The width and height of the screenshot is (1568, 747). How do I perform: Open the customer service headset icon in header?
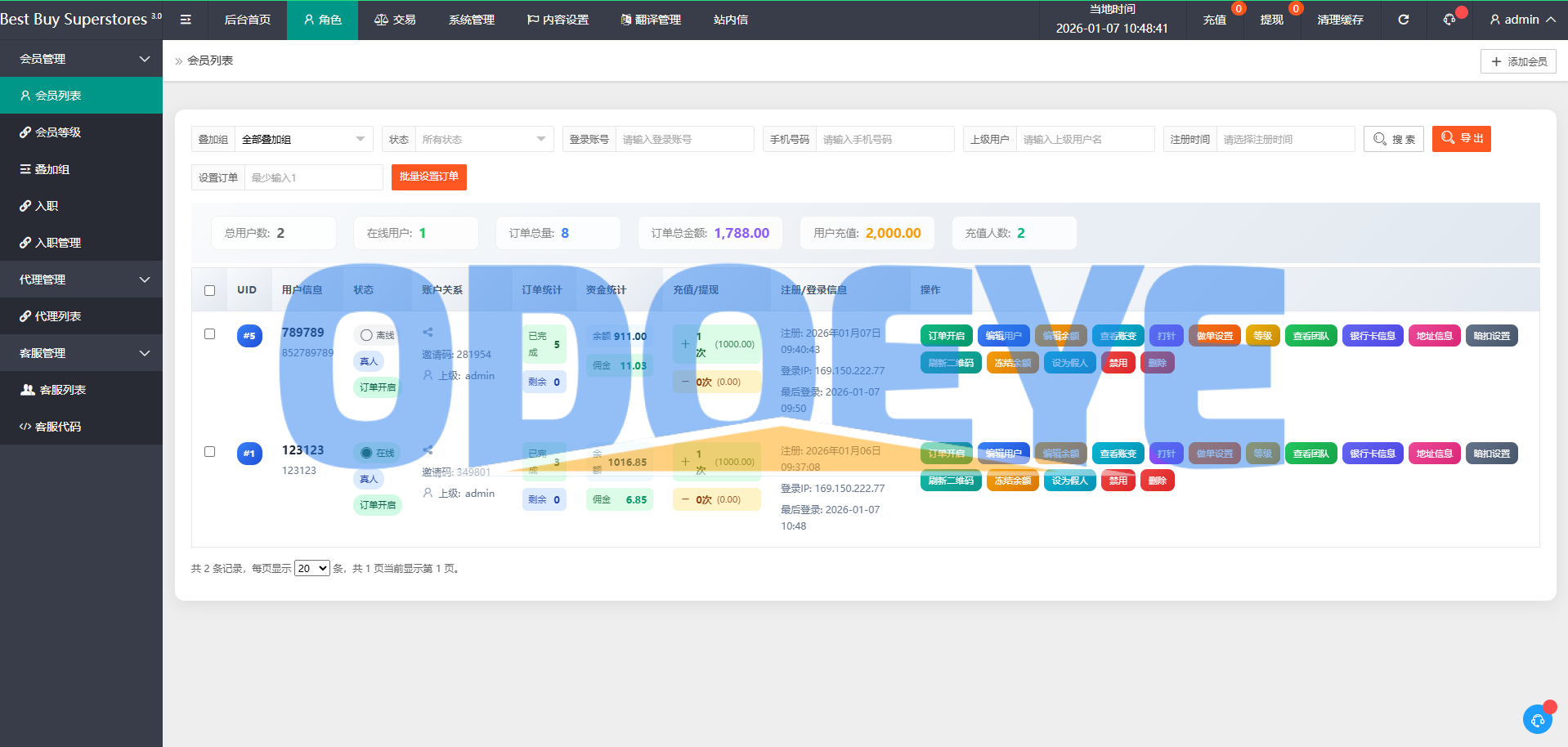coord(1449,20)
